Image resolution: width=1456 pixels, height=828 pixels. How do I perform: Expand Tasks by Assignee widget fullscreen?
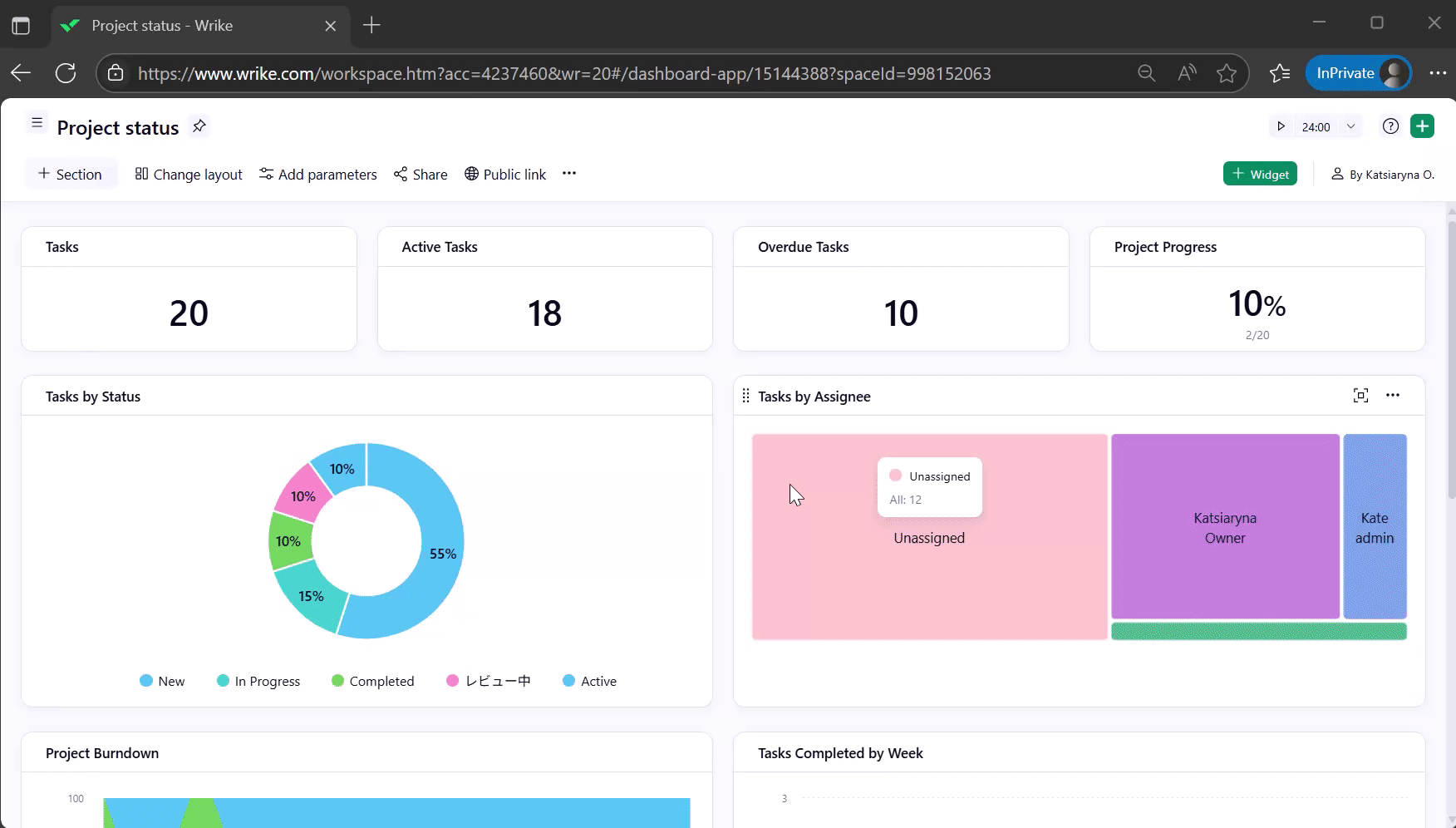tap(1360, 396)
